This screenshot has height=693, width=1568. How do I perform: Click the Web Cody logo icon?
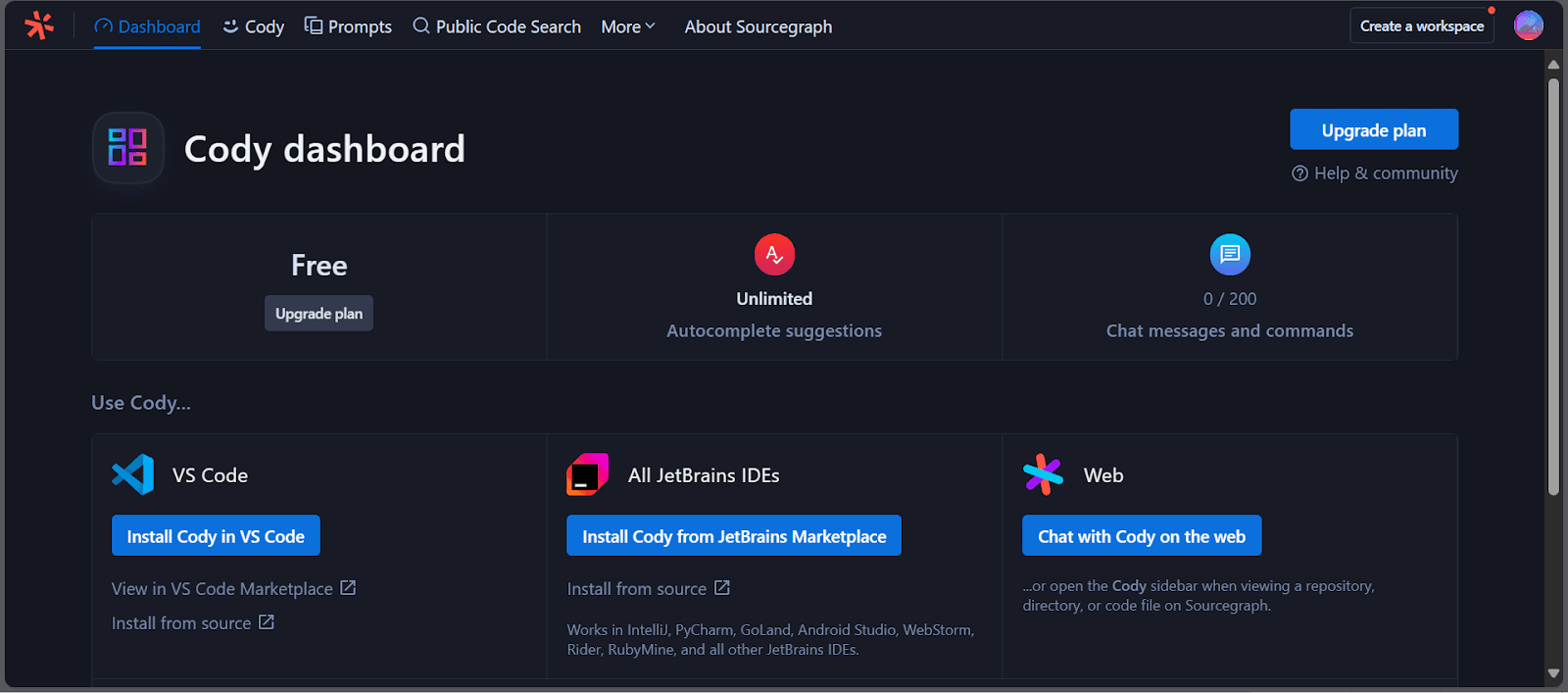coord(1043,475)
